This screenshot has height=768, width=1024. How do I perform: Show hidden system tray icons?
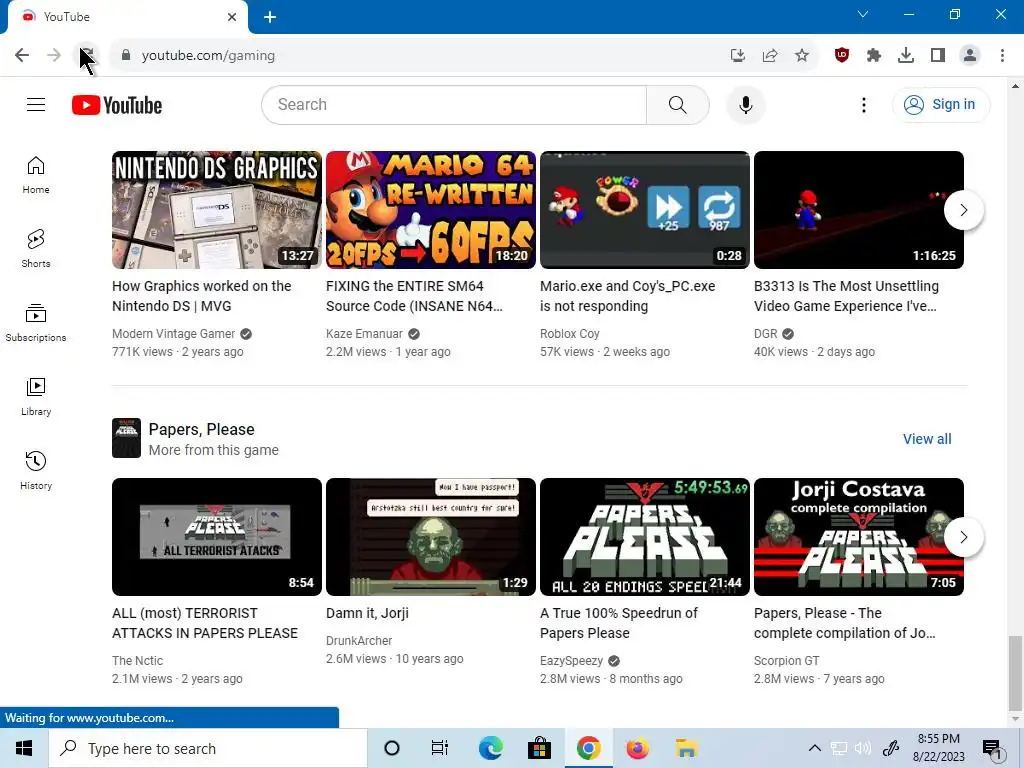point(814,748)
